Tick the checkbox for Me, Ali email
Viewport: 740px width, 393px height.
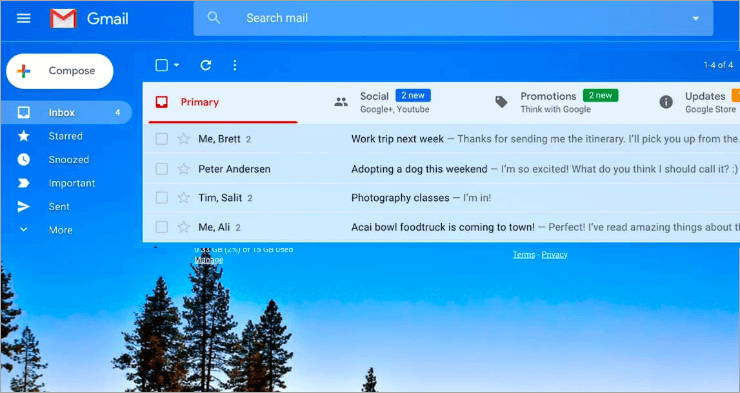(162, 227)
